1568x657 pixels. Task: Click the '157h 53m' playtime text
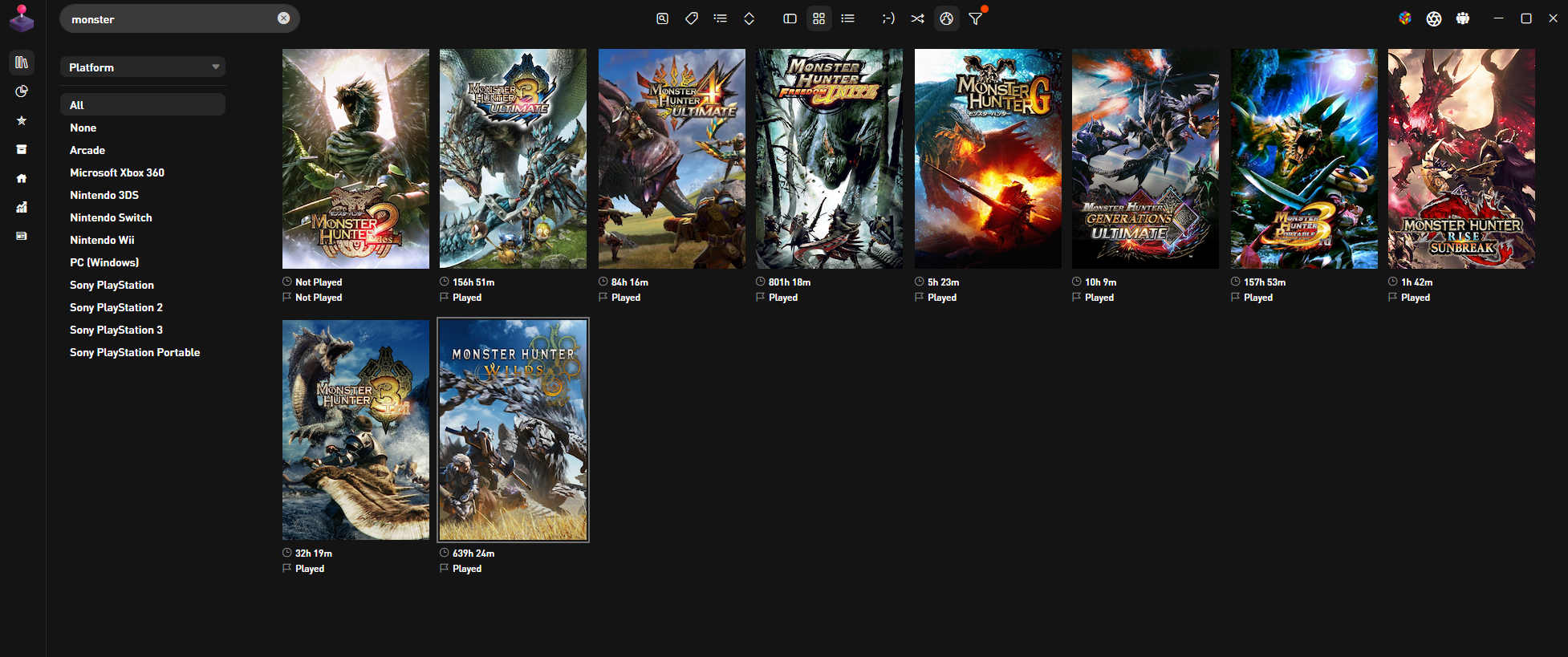[1265, 282]
